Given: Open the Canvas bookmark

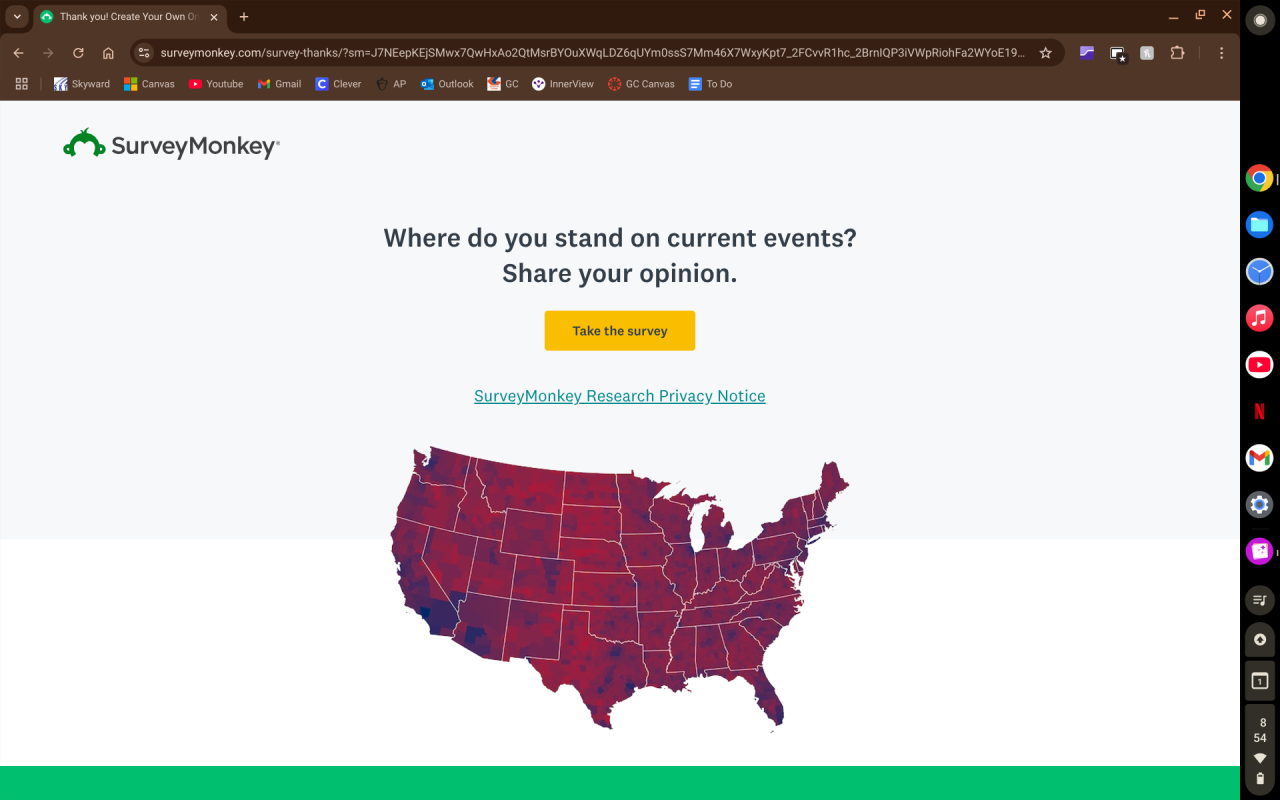Looking at the screenshot, I should (149, 84).
